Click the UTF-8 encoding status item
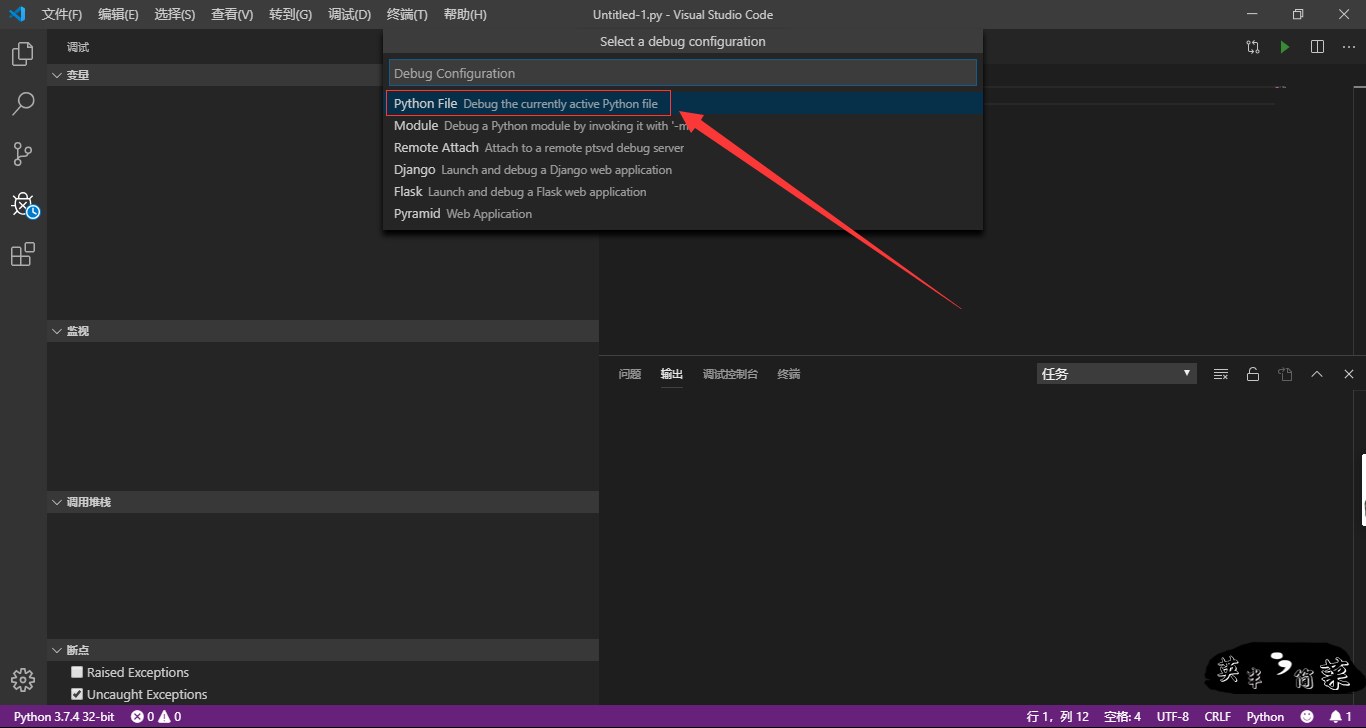1366x728 pixels. pyautogui.click(x=1173, y=717)
